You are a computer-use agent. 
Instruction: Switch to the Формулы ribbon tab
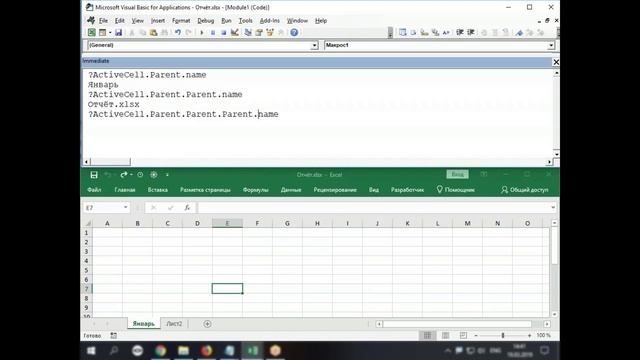tap(256, 190)
